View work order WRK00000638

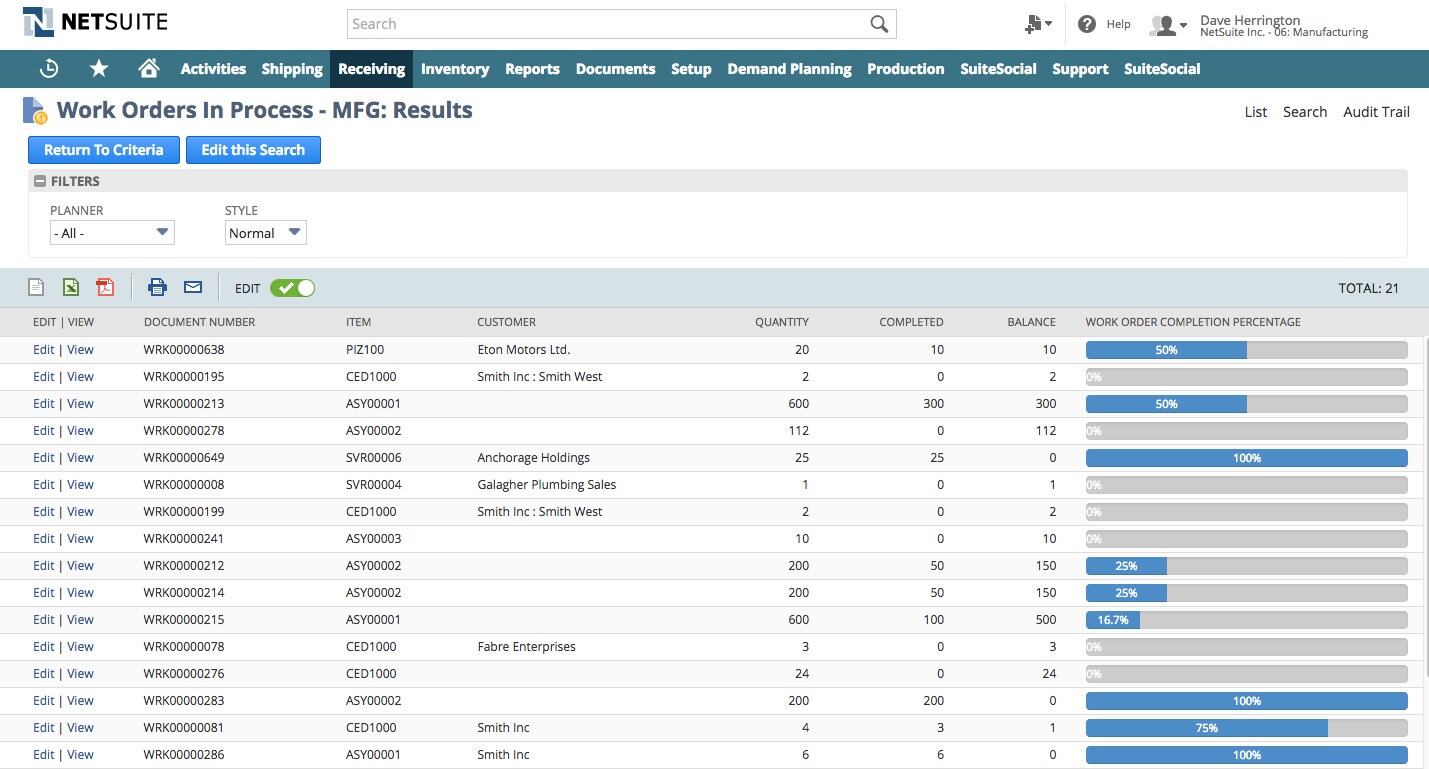(80, 350)
